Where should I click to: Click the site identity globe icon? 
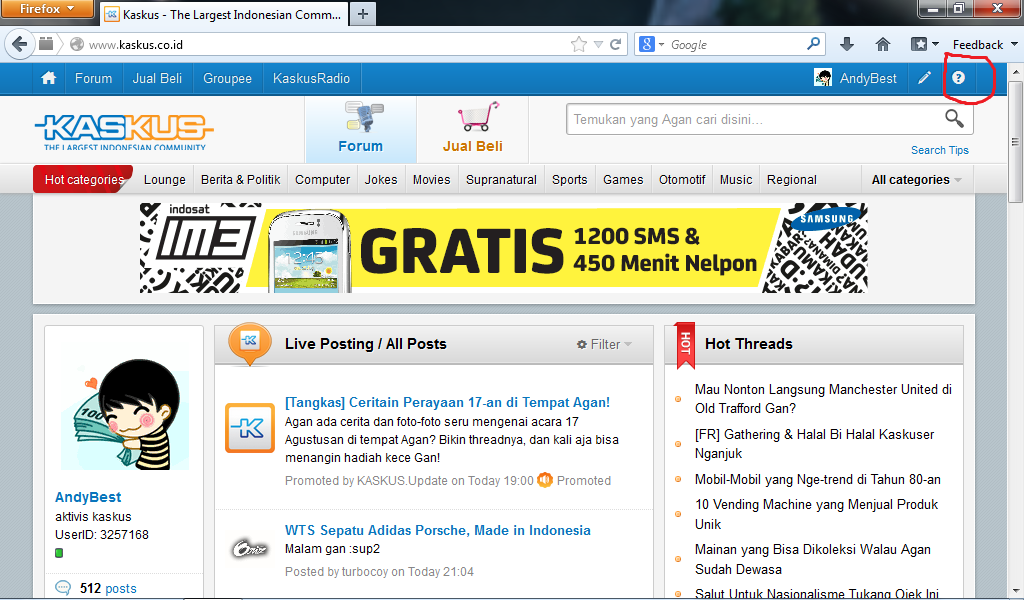pyautogui.click(x=77, y=44)
